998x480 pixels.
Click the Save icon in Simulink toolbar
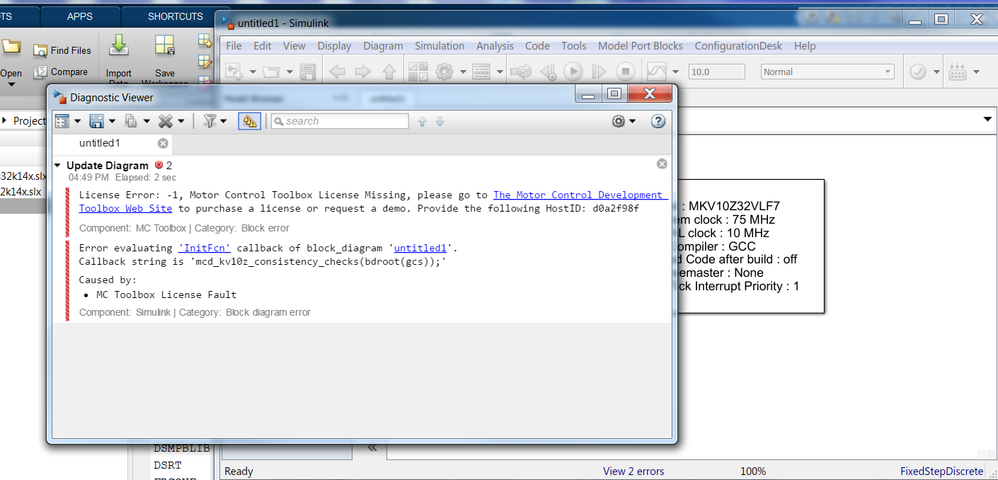307,72
